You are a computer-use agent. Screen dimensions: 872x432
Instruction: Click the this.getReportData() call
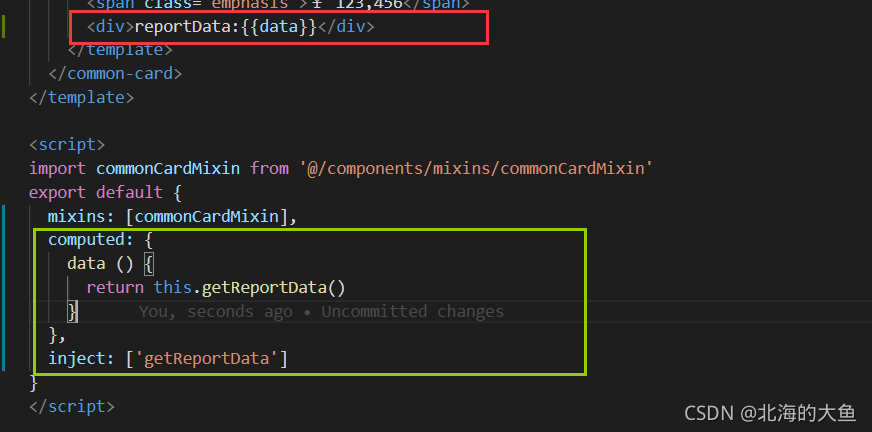(250, 288)
